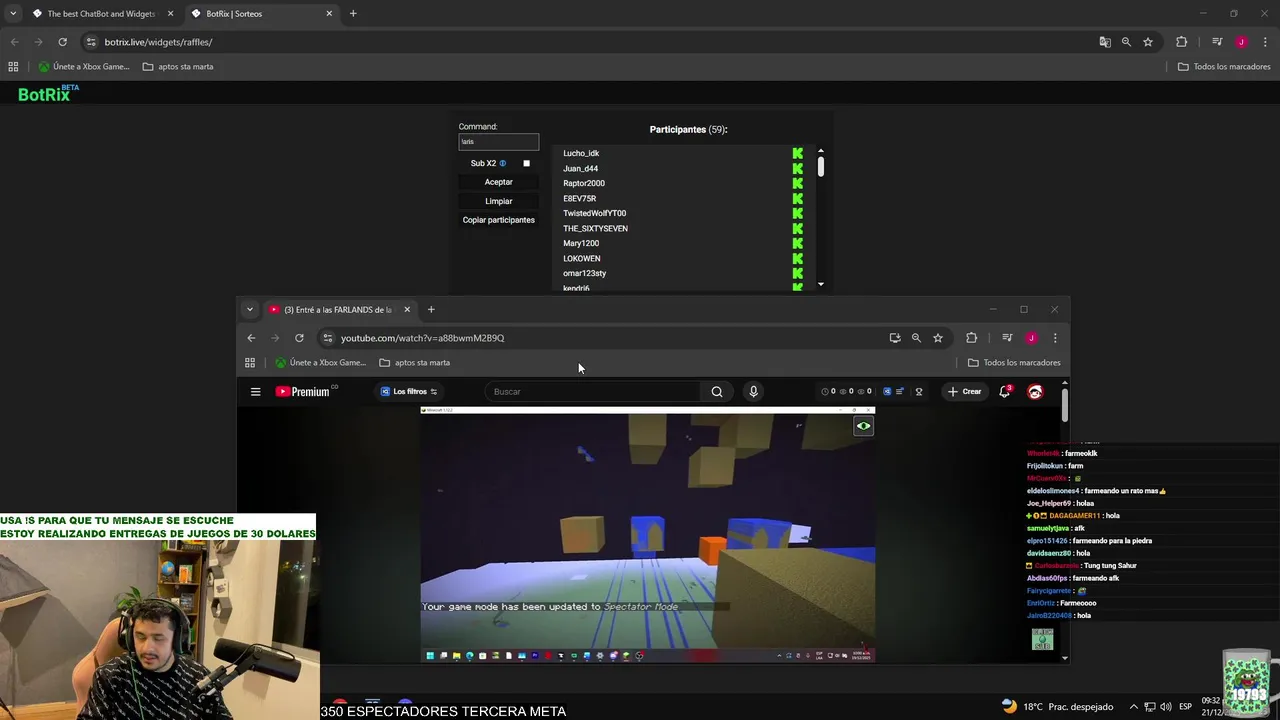Open aptos sta marta folder in YouTube window
This screenshot has height=720, width=1280.
[415, 363]
